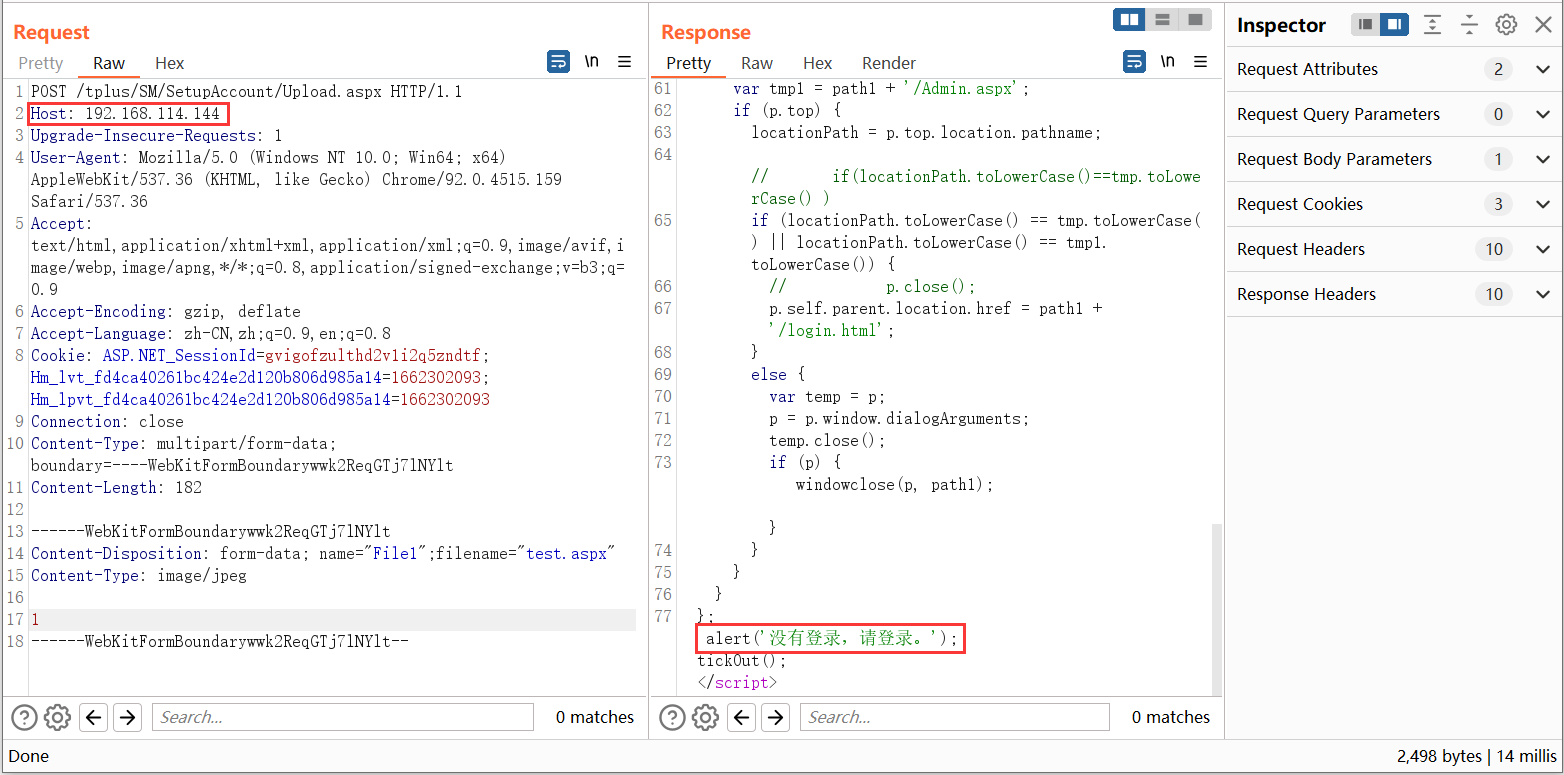Click the ASP.NET_SessionId cookie line
Screen dimensions: 1564x775
[260, 355]
